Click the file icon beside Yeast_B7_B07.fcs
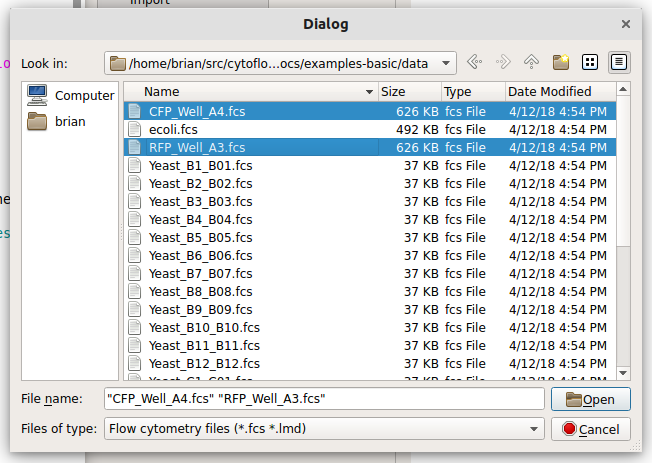The image size is (652, 463). [x=134, y=273]
